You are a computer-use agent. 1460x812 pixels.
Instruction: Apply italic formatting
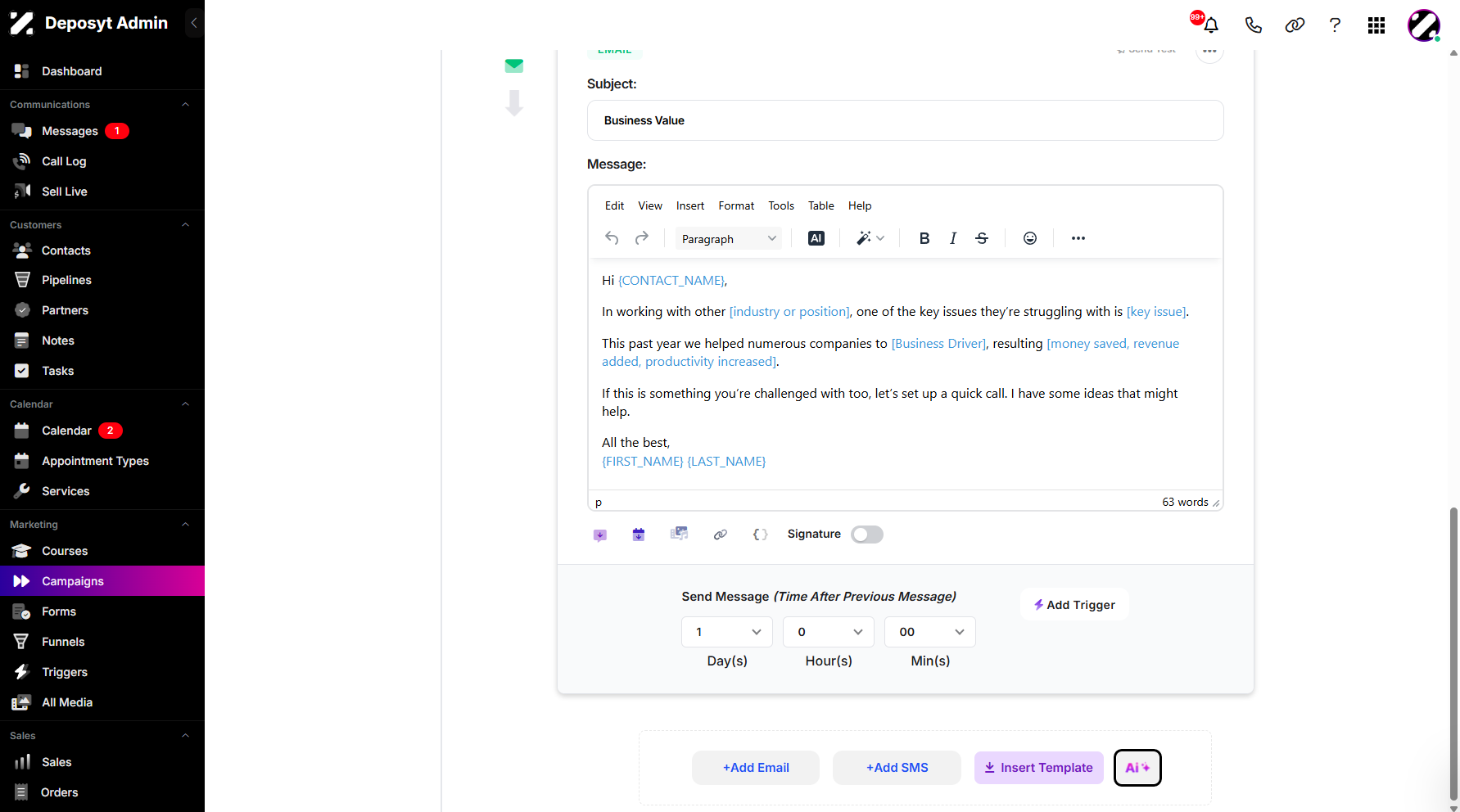(x=953, y=238)
